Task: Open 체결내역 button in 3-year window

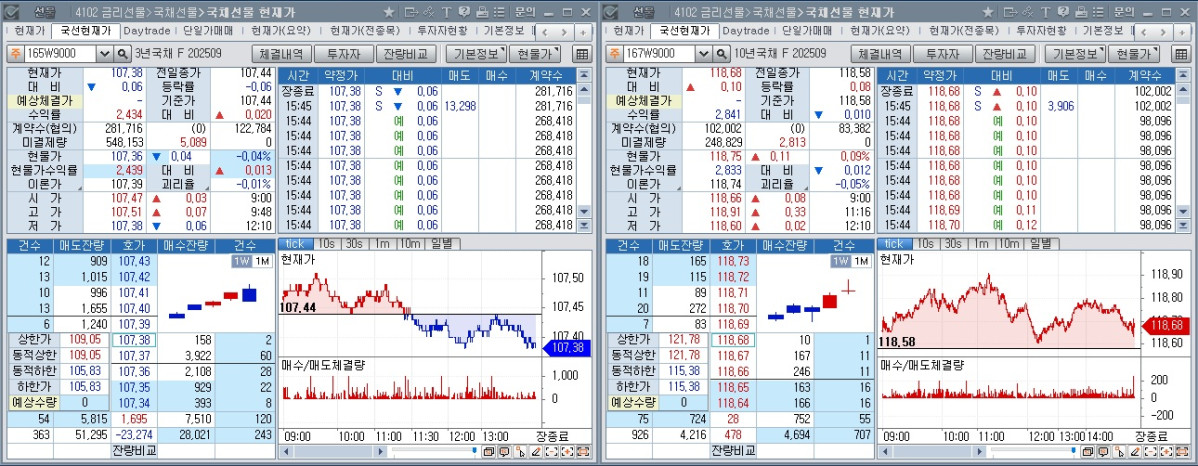Action: point(282,54)
